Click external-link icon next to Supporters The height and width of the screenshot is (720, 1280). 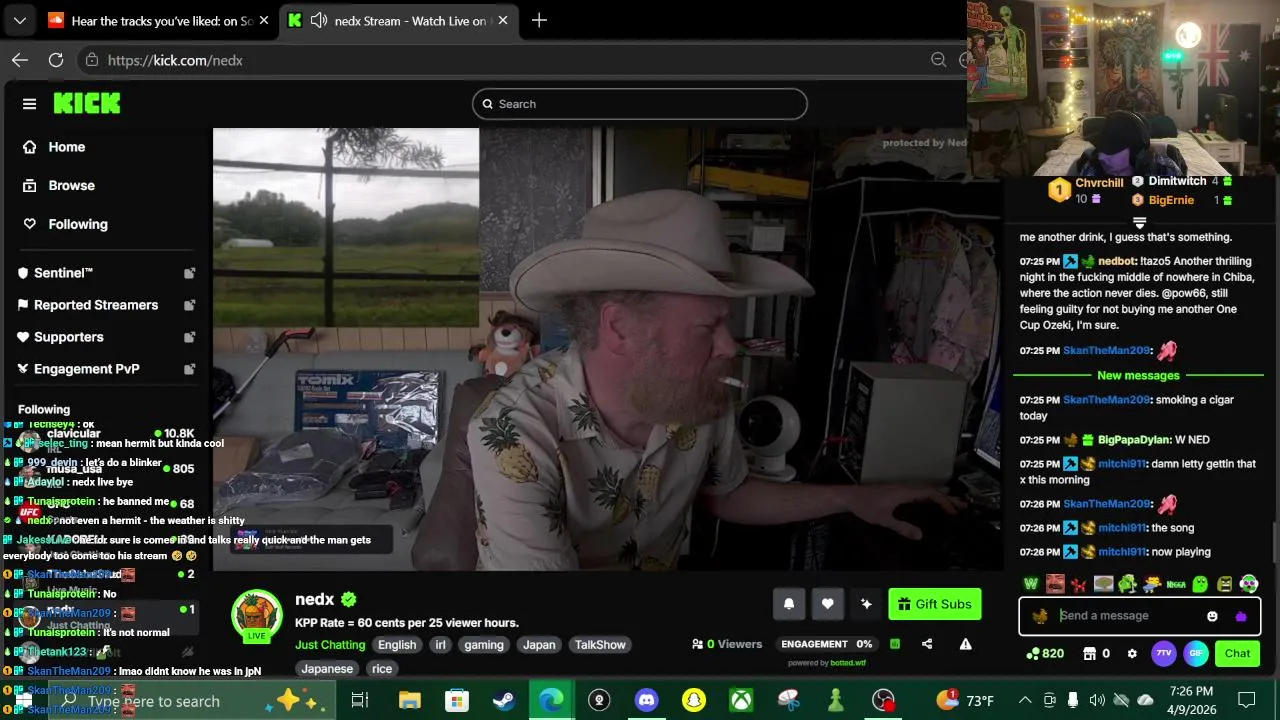(x=189, y=337)
